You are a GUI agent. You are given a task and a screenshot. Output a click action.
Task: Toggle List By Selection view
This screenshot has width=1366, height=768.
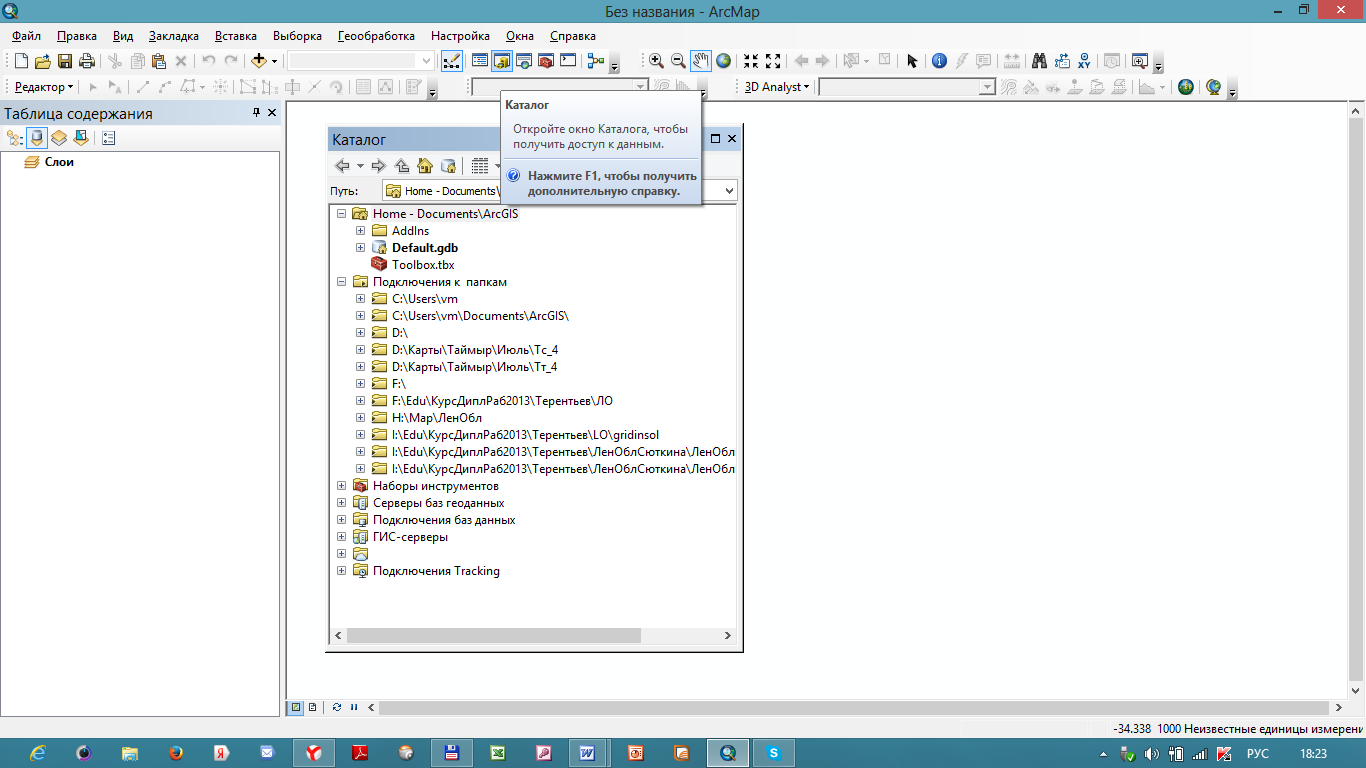tap(81, 138)
